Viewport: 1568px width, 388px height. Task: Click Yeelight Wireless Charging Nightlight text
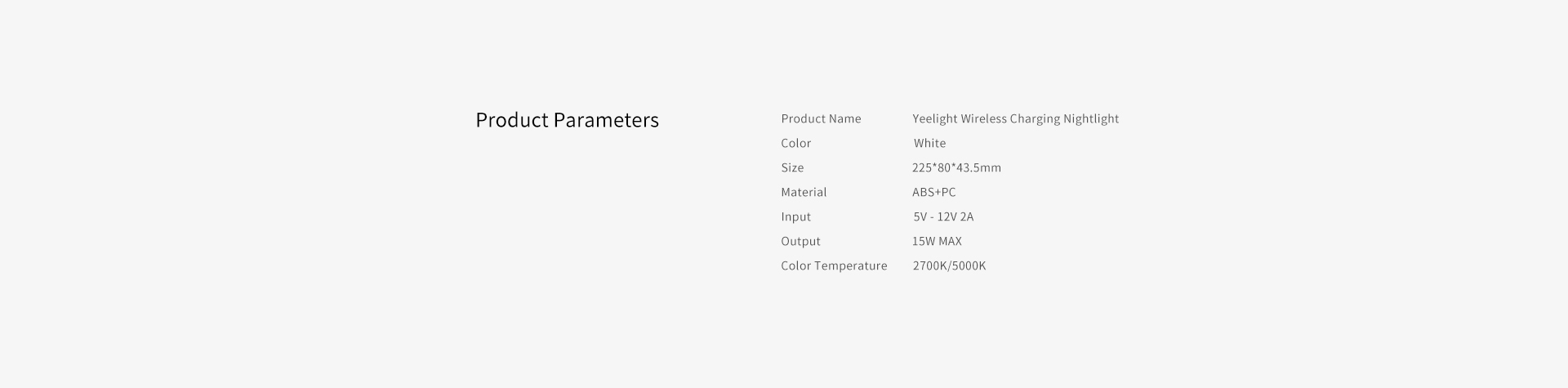[1015, 119]
